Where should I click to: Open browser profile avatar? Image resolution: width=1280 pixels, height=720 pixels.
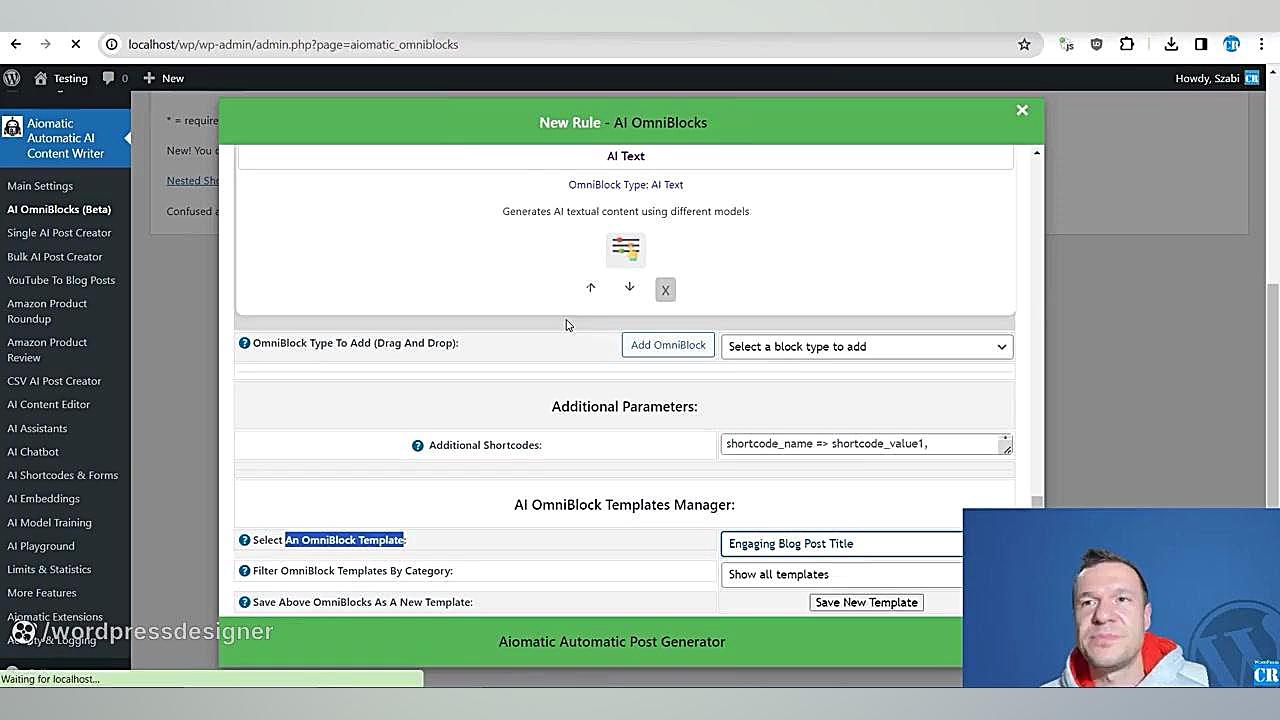coord(1232,44)
